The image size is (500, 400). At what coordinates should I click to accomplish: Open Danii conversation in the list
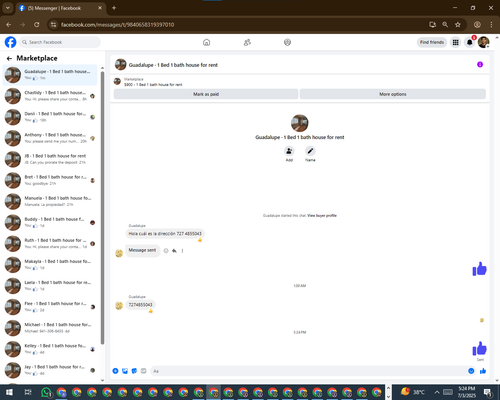(x=50, y=117)
